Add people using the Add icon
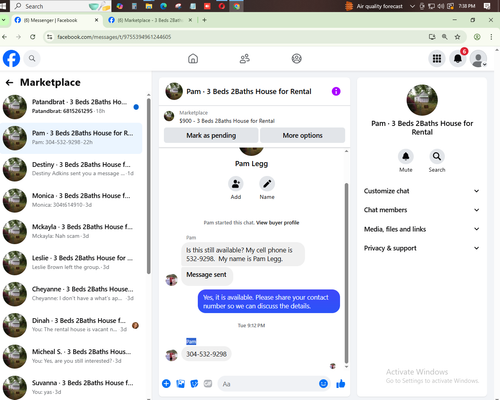The width and height of the screenshot is (500, 400). tap(236, 184)
